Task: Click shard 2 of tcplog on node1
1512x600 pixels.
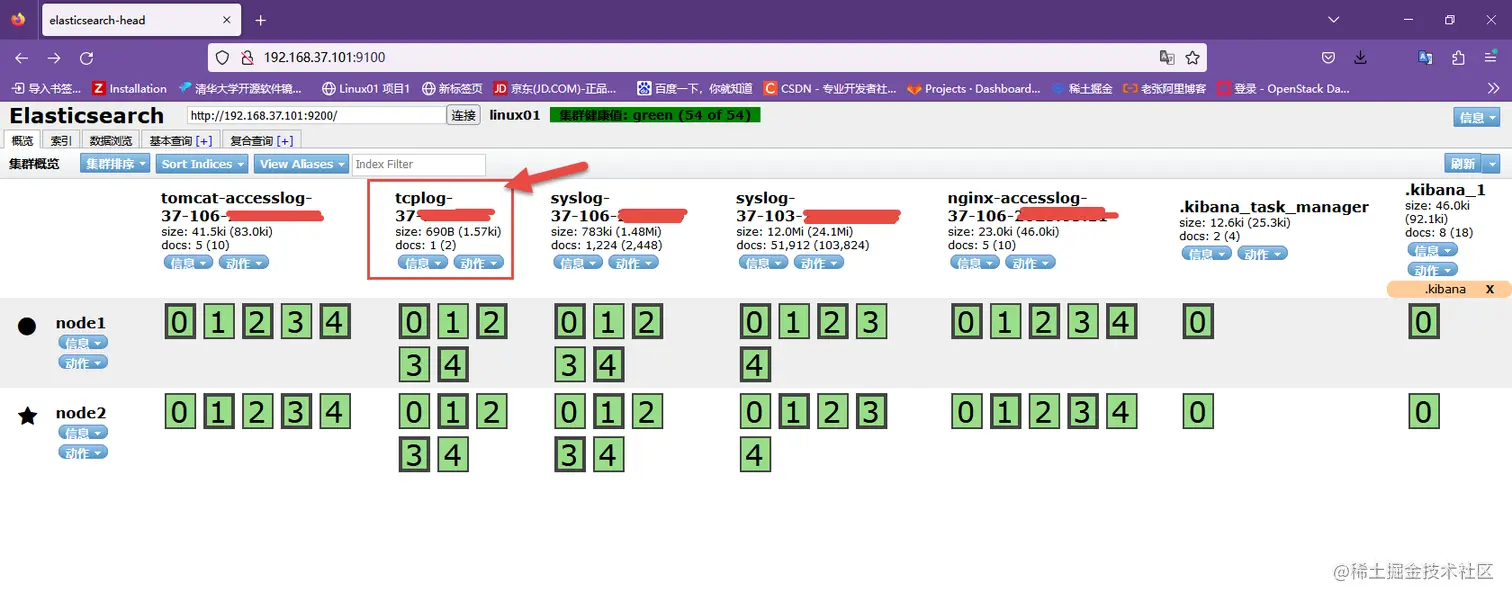Action: [491, 322]
